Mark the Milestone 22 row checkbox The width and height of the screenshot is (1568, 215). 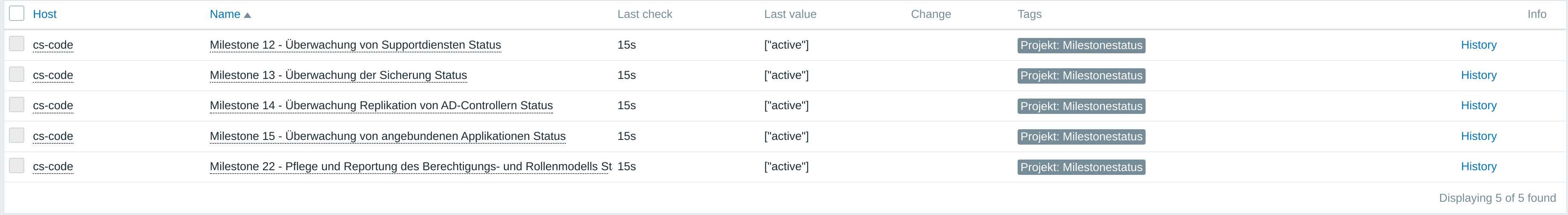(17, 166)
